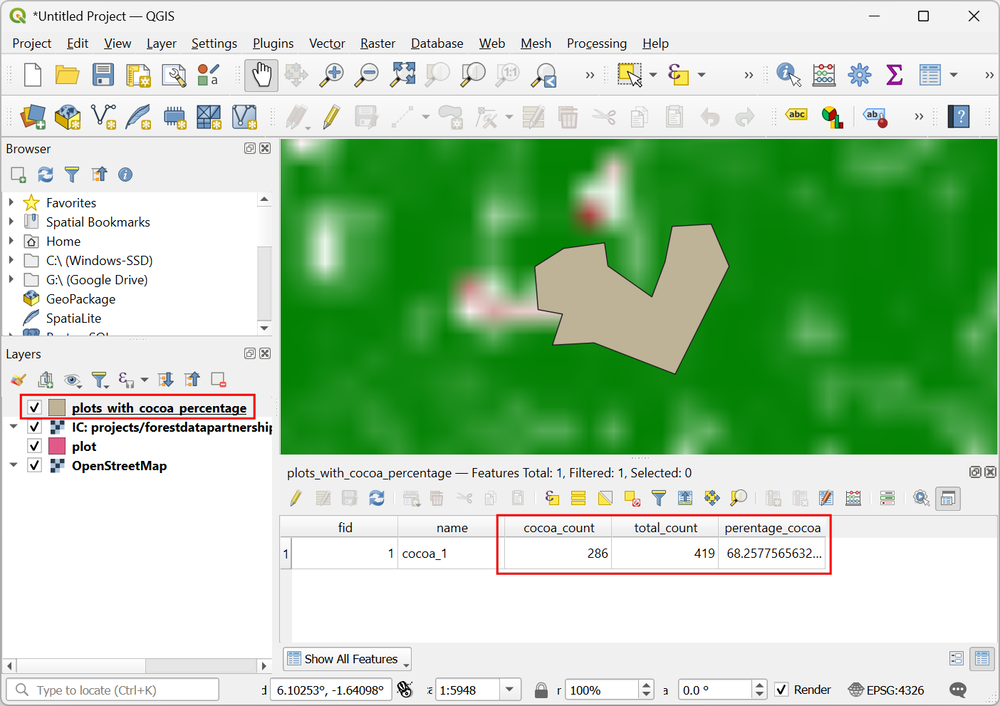Viewport: 1000px width, 706px height.
Task: Click the perentage_cocoa column header
Action: pyautogui.click(x=772, y=527)
